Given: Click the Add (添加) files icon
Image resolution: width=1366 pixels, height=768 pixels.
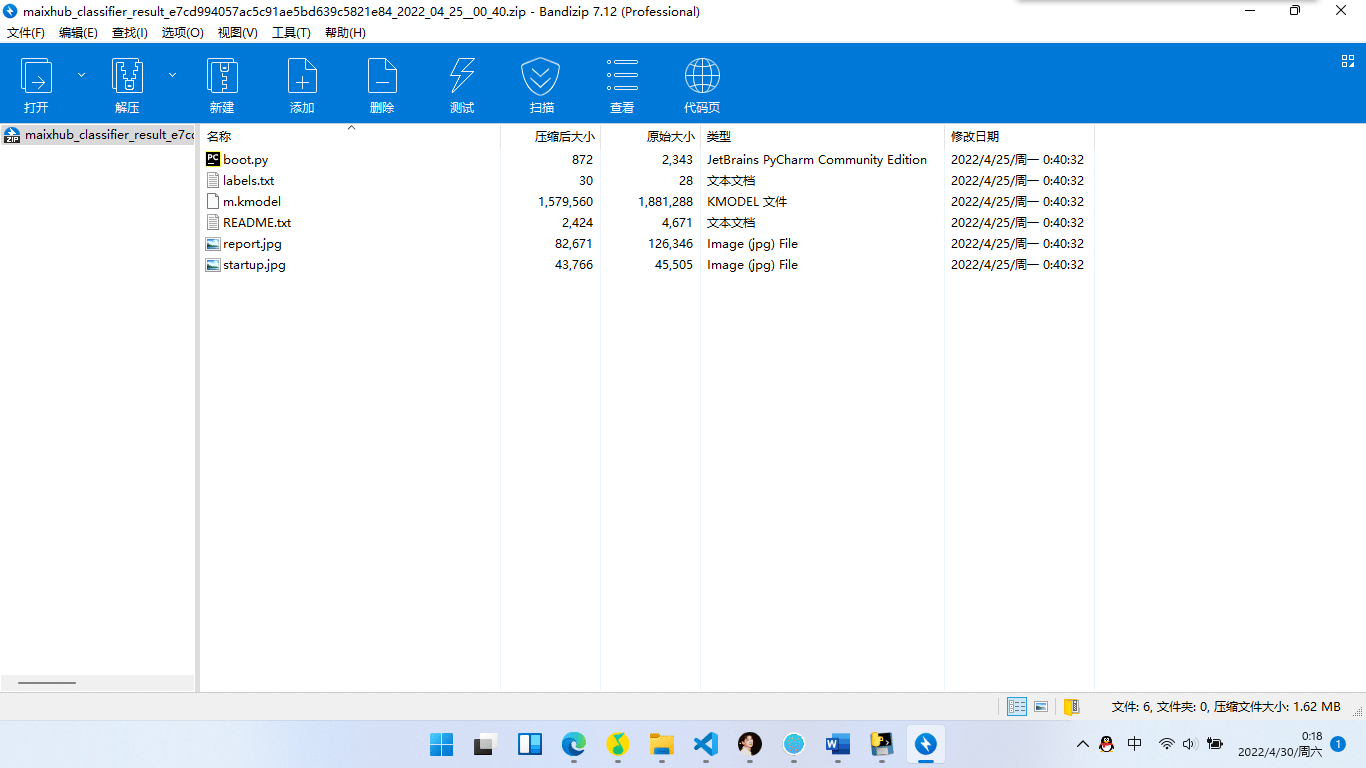Looking at the screenshot, I should coord(302,78).
